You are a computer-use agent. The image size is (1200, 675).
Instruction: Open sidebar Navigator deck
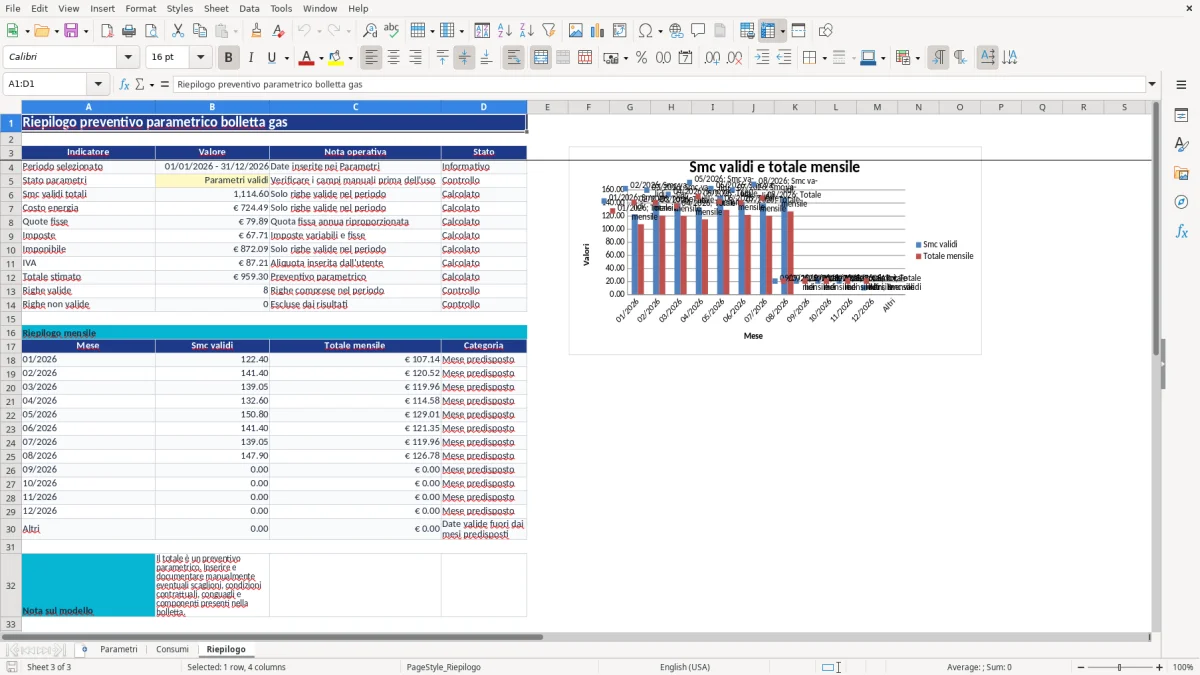[x=1181, y=202]
